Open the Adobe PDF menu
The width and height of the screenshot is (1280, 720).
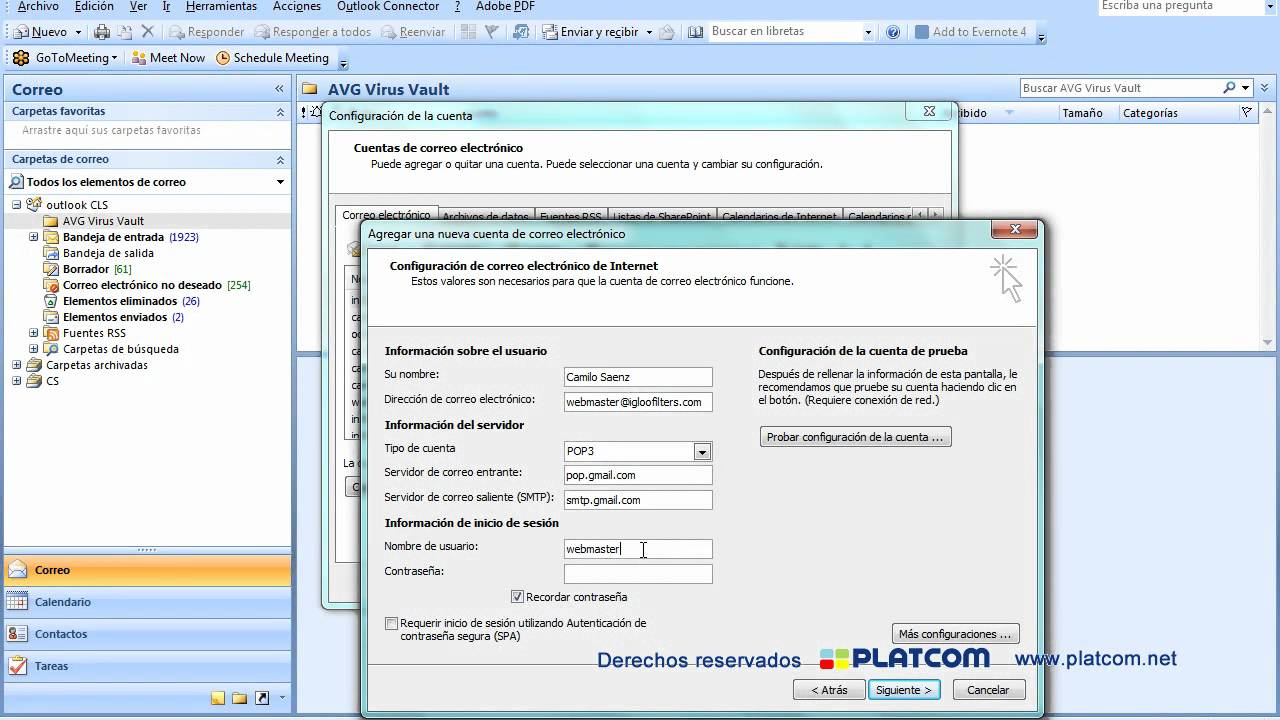tap(505, 6)
